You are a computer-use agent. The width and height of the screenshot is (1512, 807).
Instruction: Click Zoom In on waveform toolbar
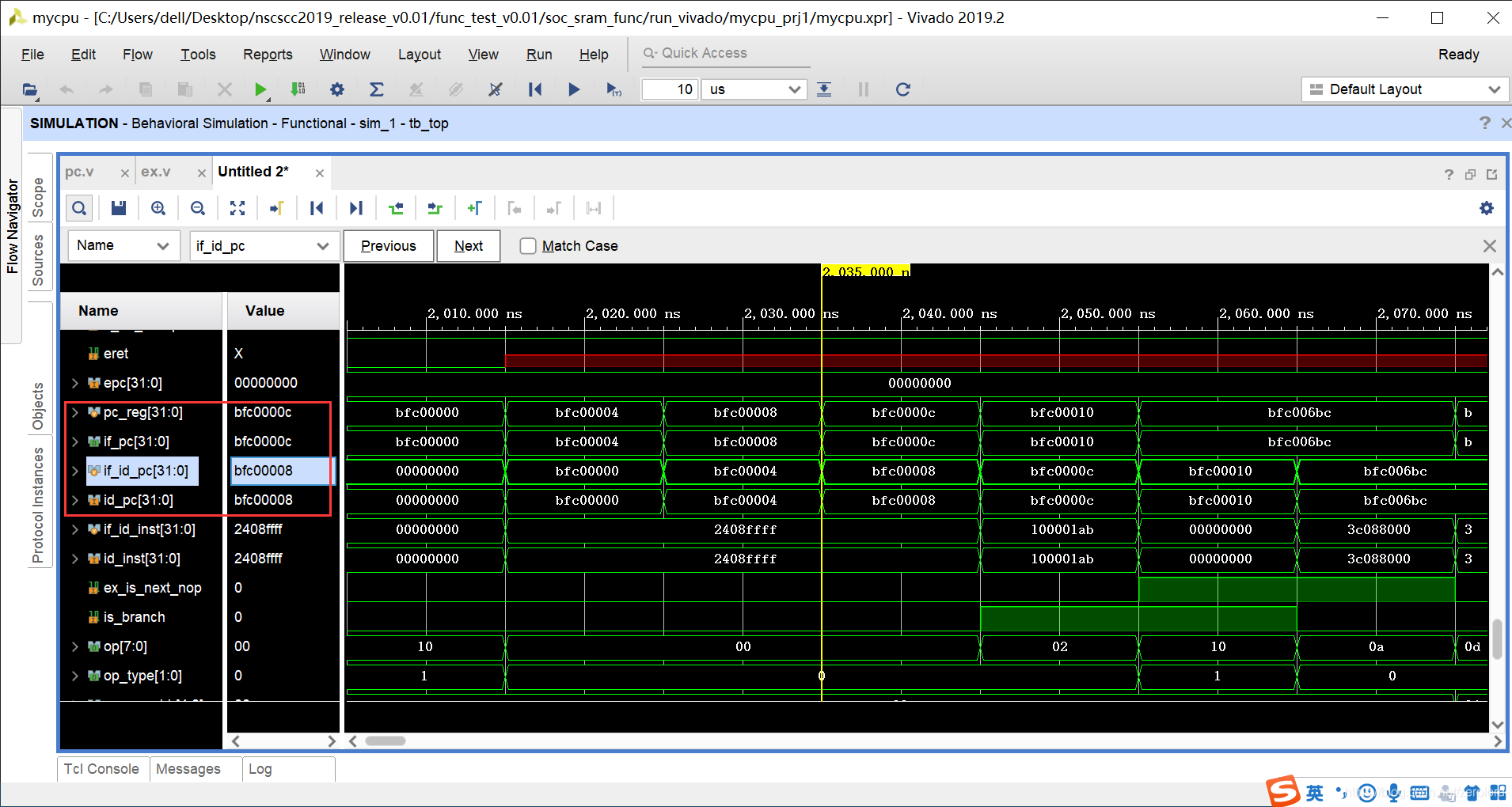tap(158, 208)
